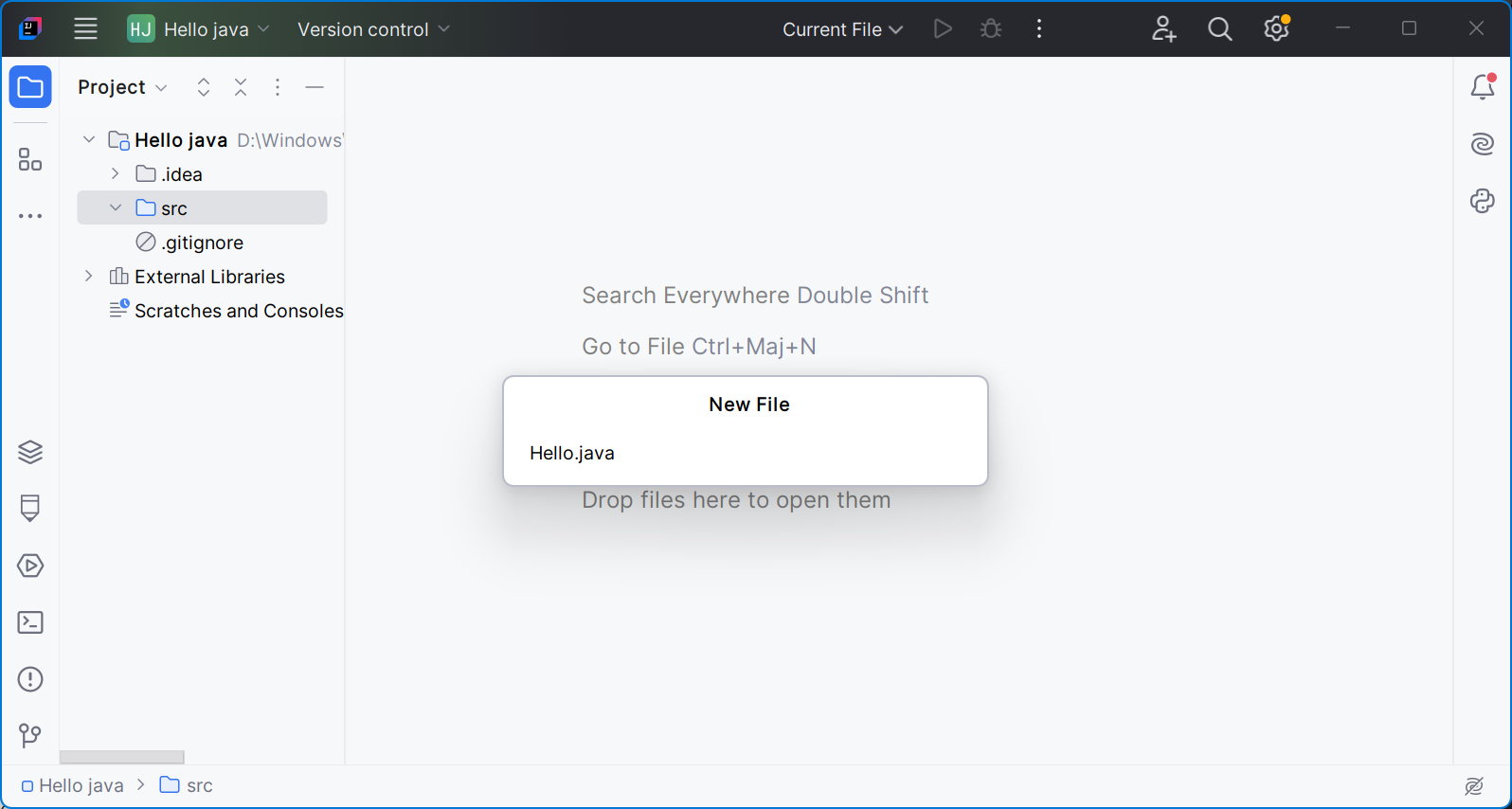Open IDE settings gear icon
The width and height of the screenshot is (1512, 809).
coord(1276,29)
